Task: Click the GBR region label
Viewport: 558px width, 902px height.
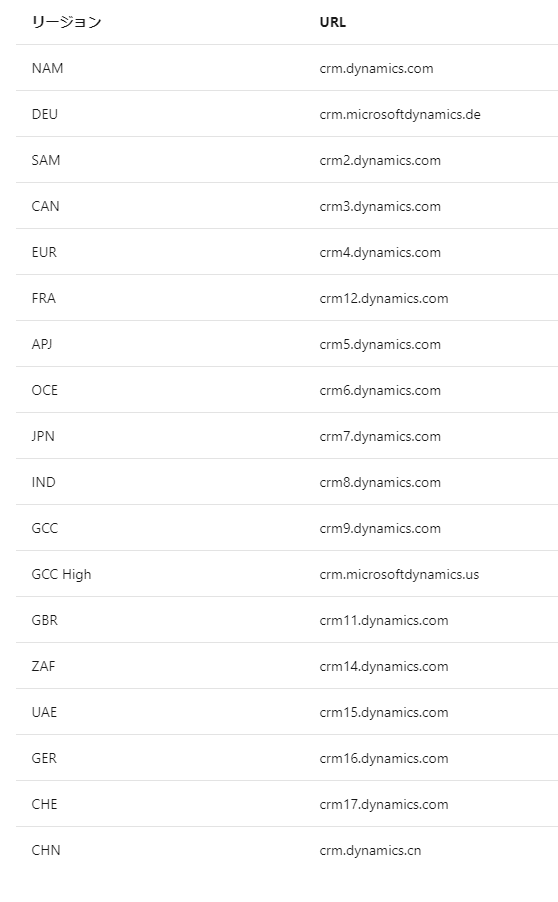Action: (45, 620)
